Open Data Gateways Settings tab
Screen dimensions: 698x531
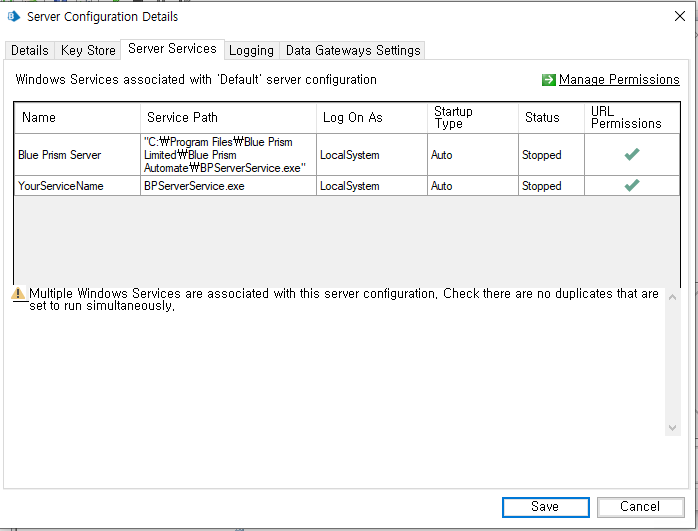pos(353,50)
